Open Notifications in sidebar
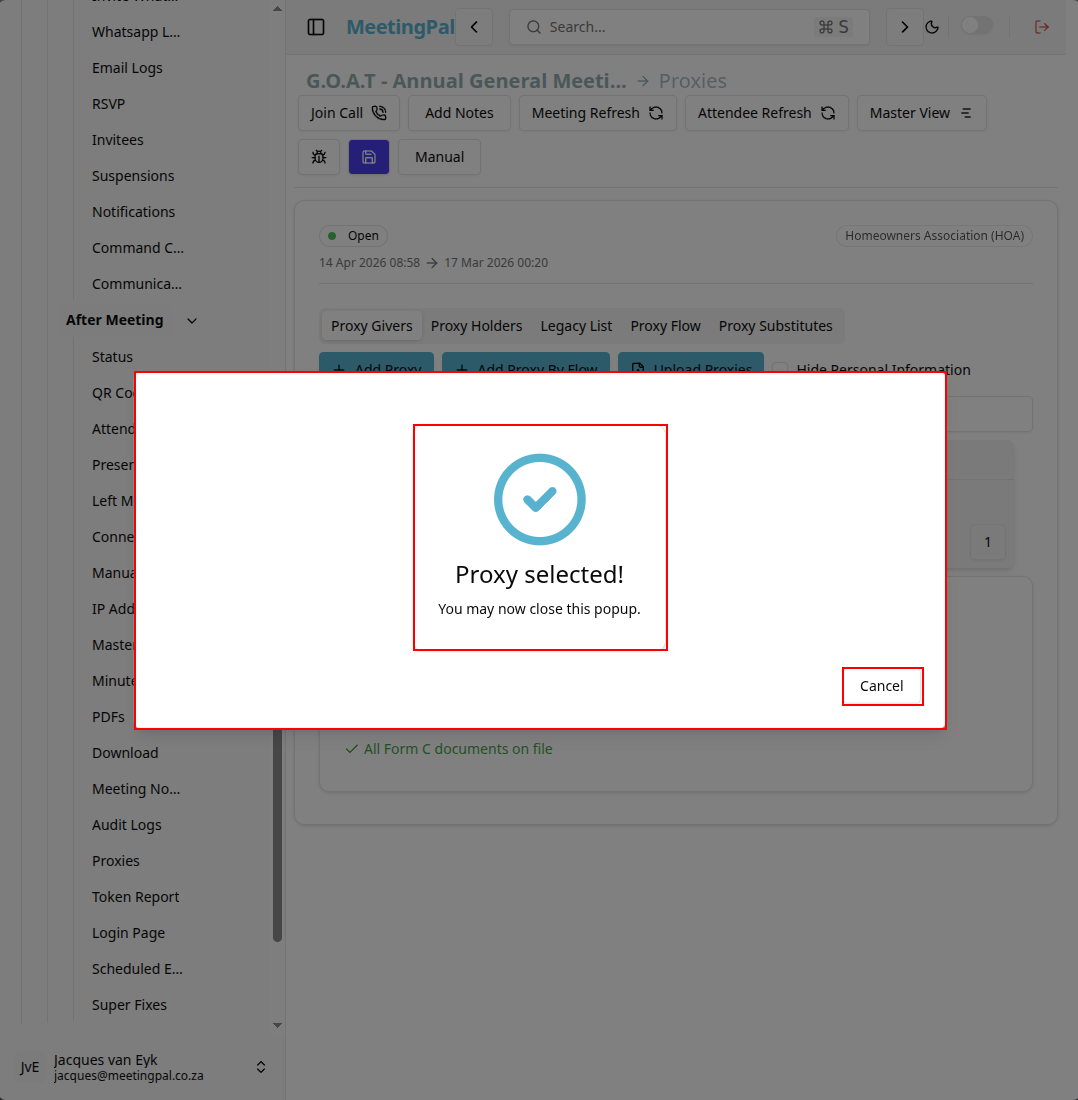1078x1100 pixels. (x=133, y=212)
